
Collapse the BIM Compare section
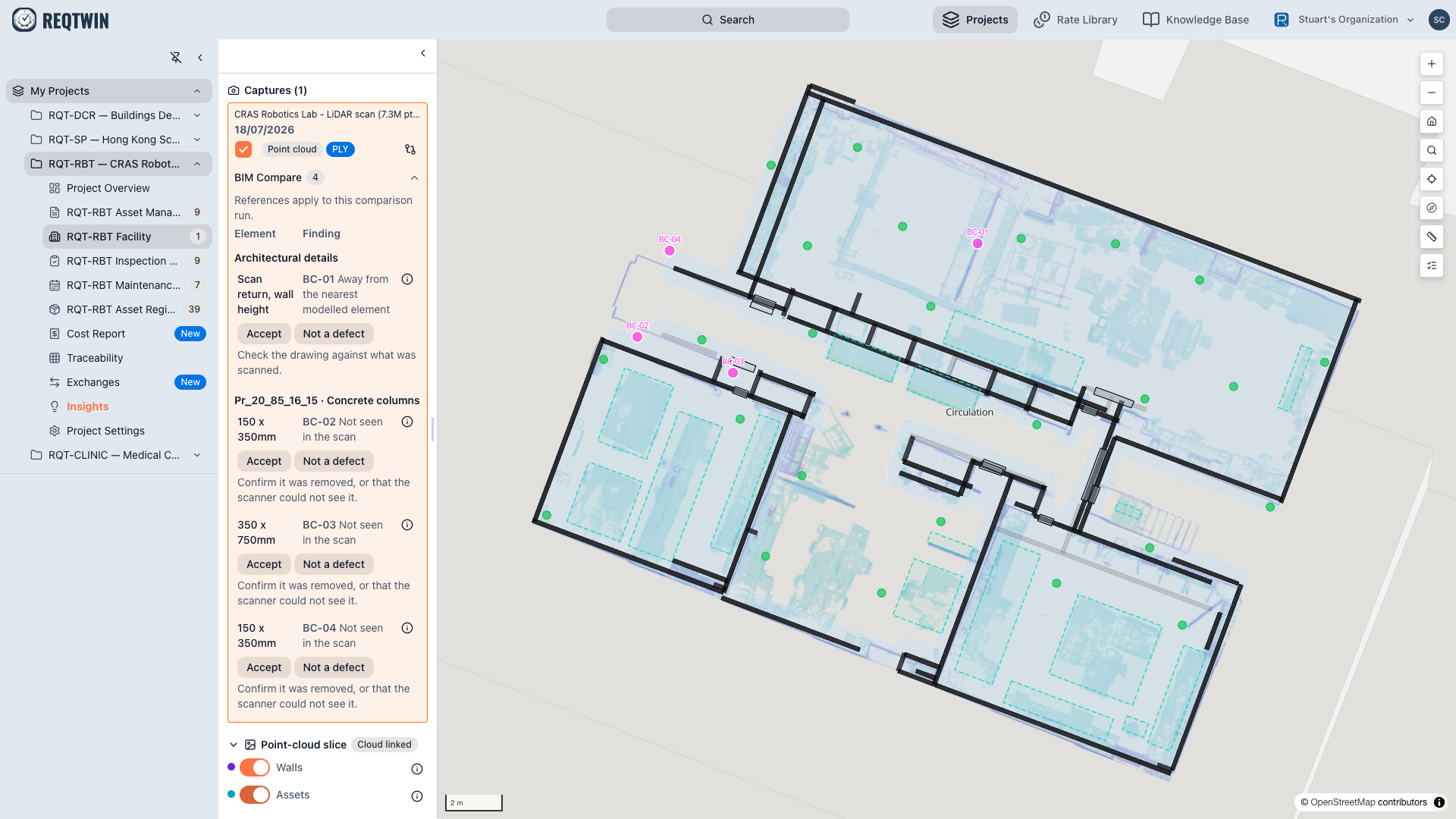(414, 177)
